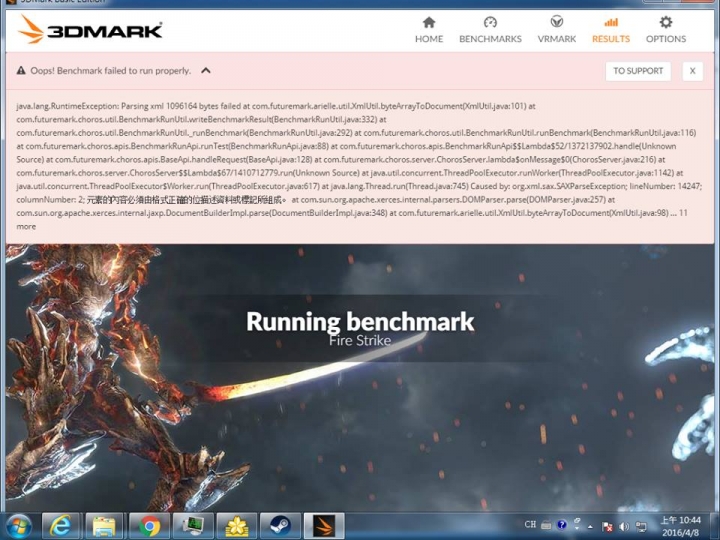This screenshot has width=720, height=540.
Task: Open the Windows Start menu
Action: 18,526
